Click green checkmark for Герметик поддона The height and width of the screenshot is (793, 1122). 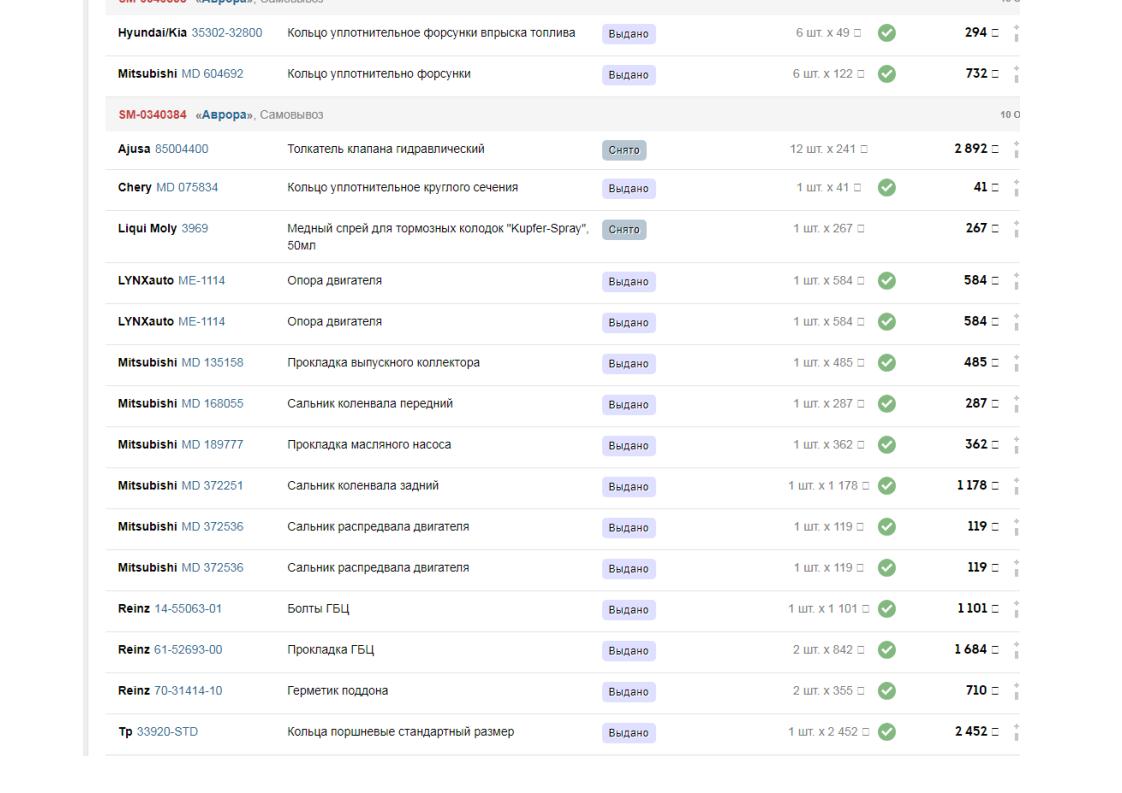point(886,691)
